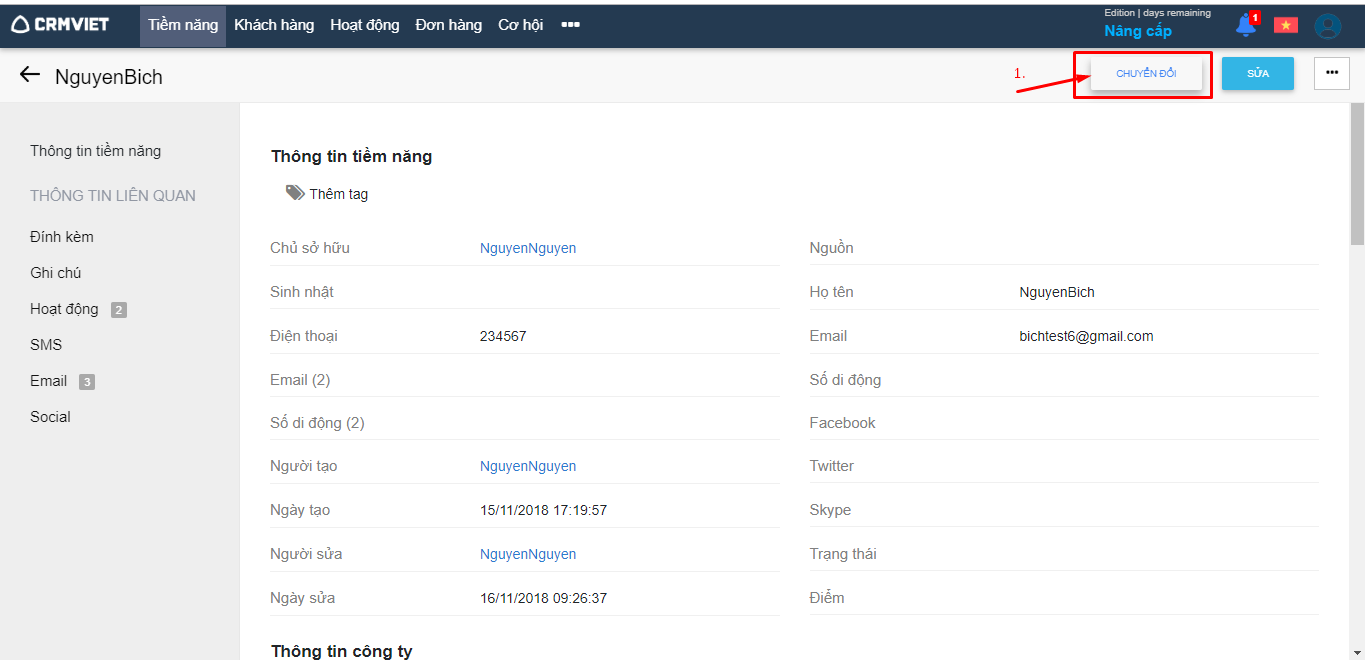This screenshot has height=660, width=1365.
Task: Open the Tiềm năng menu tab
Action: coord(183,25)
